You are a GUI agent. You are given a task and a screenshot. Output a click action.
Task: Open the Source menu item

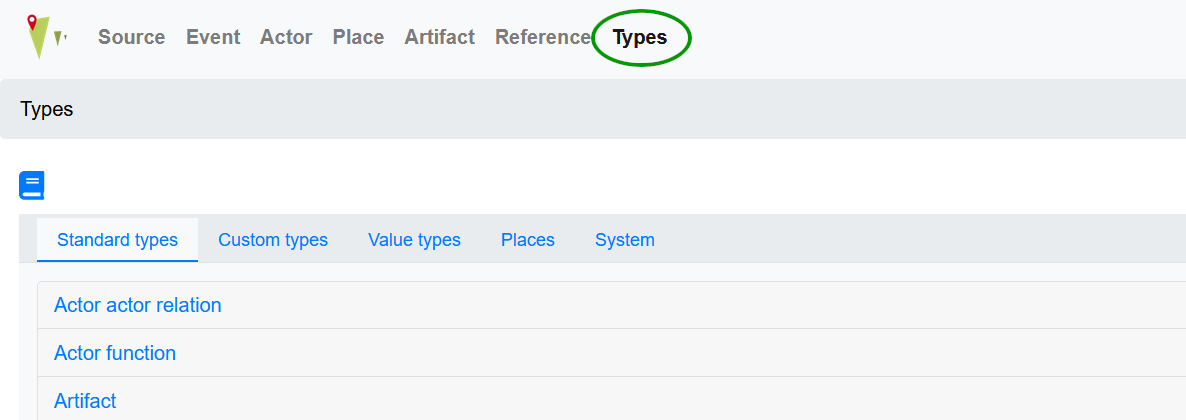coord(131,37)
